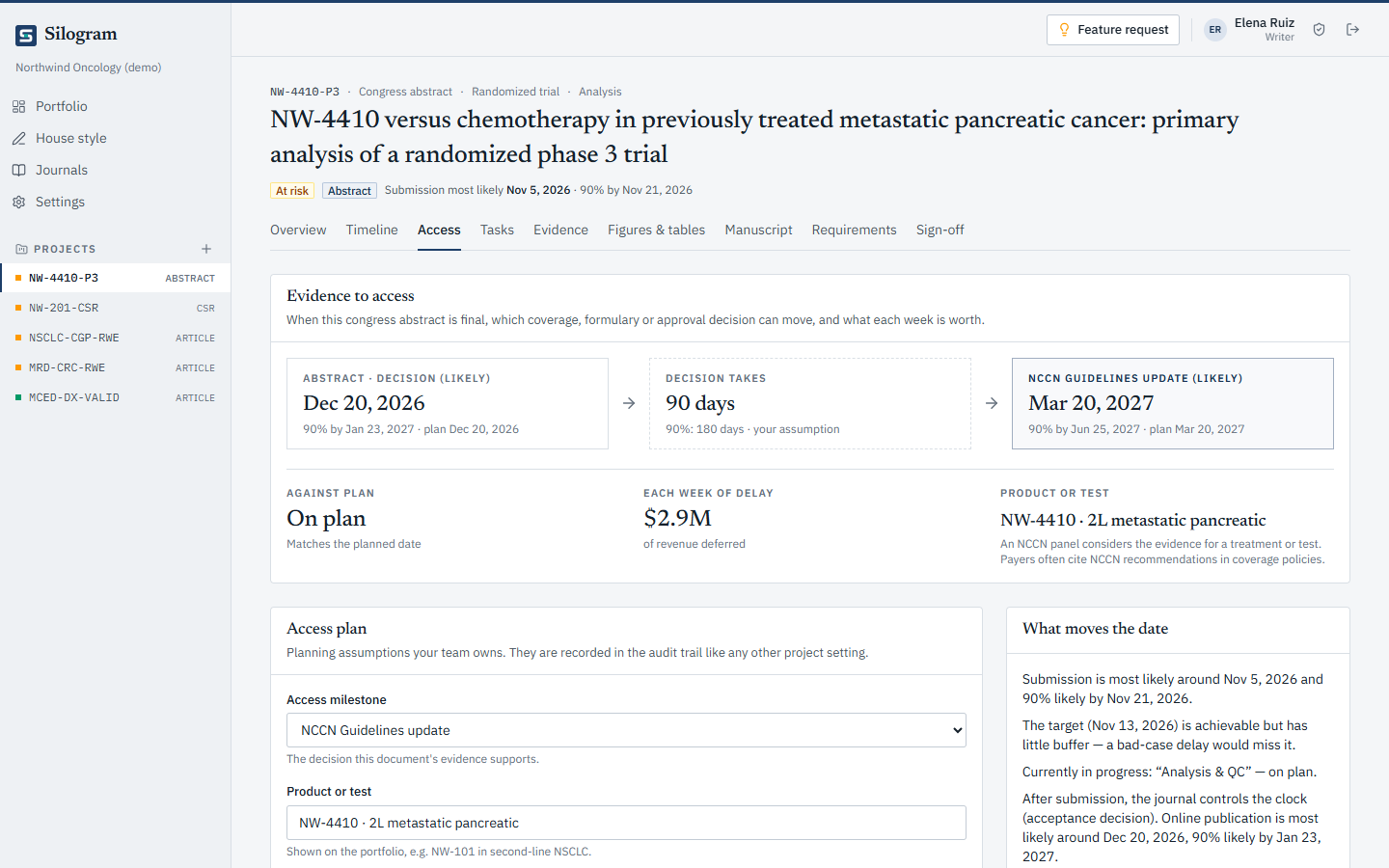1389x868 pixels.
Task: Click the At risk status badge
Action: click(x=292, y=191)
